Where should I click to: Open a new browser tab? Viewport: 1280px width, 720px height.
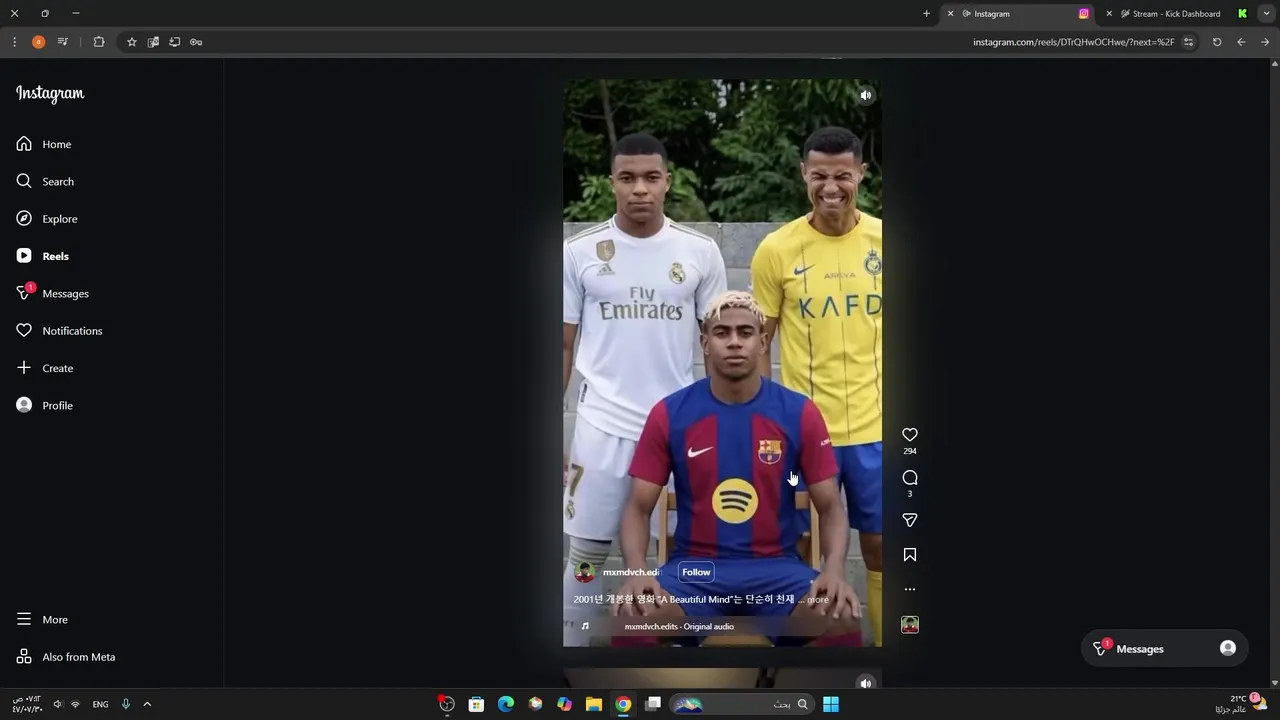click(x=926, y=14)
